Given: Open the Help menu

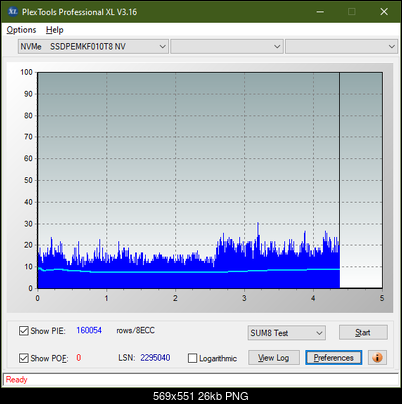Looking at the screenshot, I should point(54,30).
